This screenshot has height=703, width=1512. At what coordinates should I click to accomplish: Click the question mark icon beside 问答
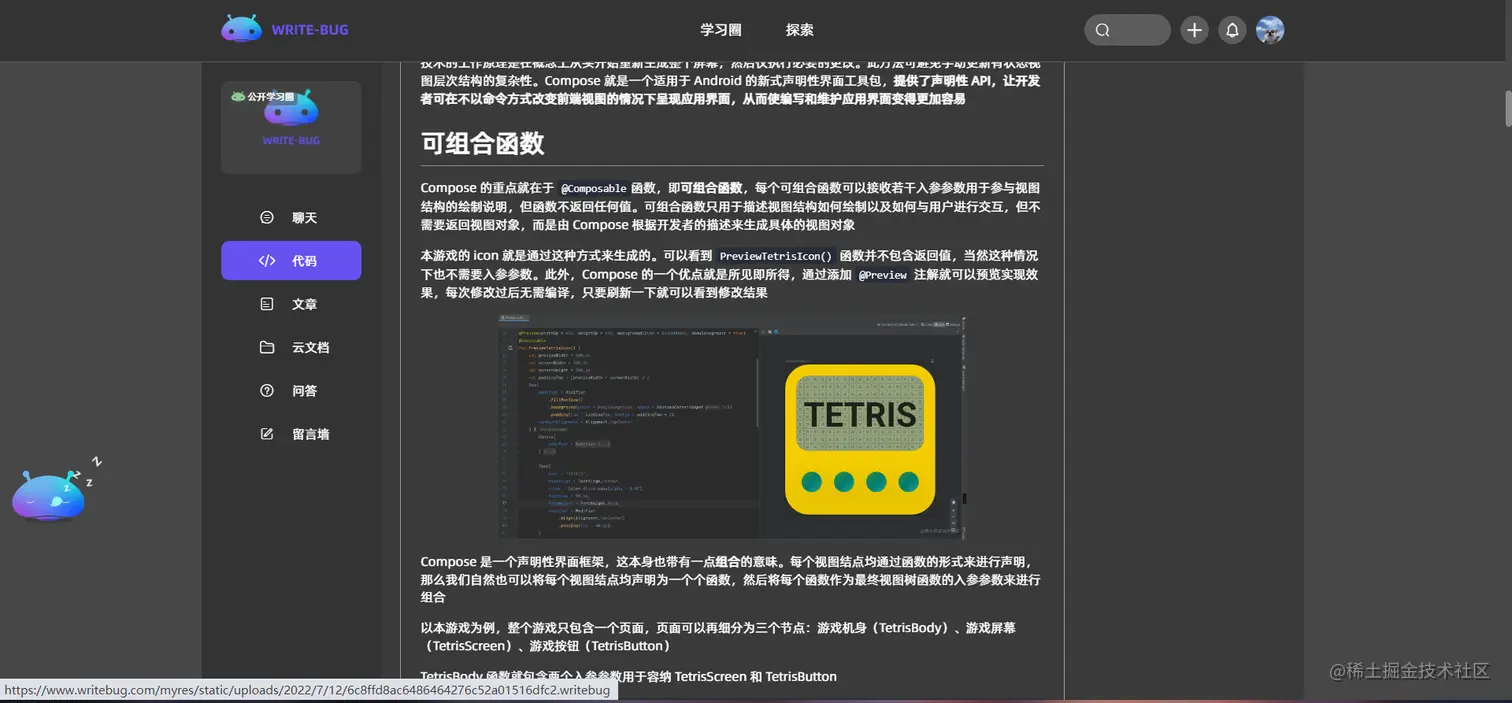(267, 391)
